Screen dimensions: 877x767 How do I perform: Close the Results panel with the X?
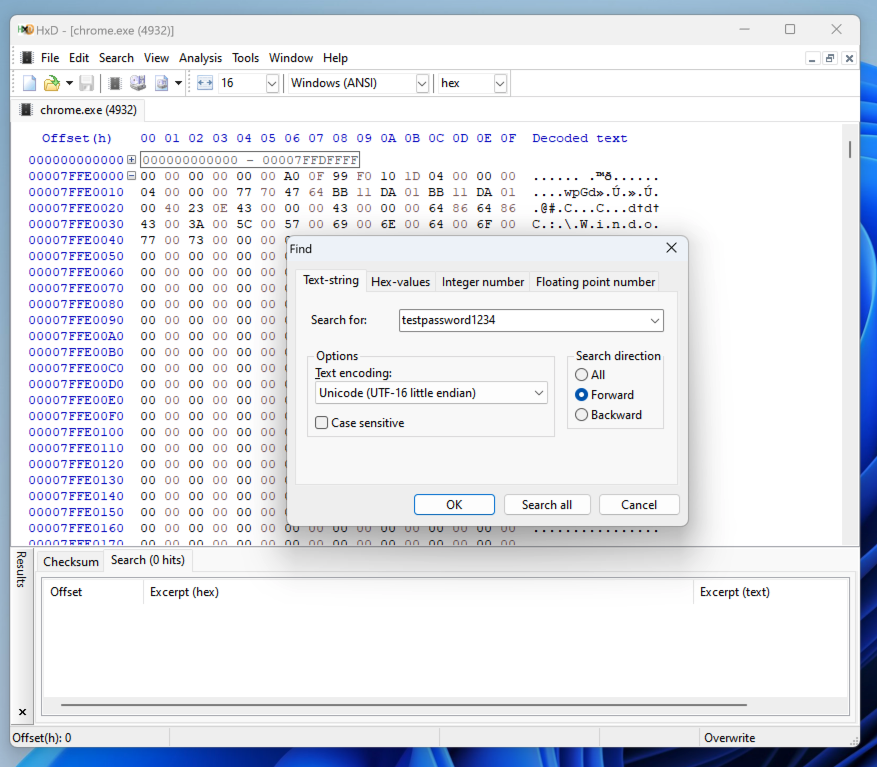click(22, 712)
